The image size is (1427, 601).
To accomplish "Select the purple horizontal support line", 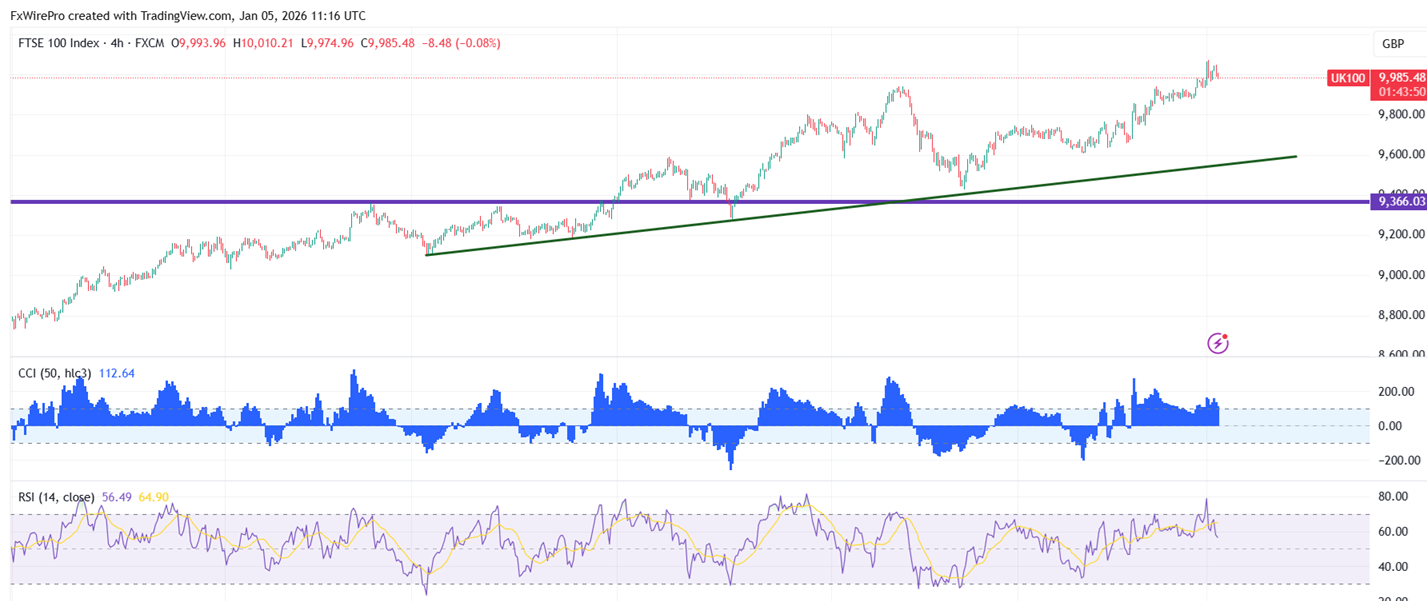I will pyautogui.click(x=690, y=202).
